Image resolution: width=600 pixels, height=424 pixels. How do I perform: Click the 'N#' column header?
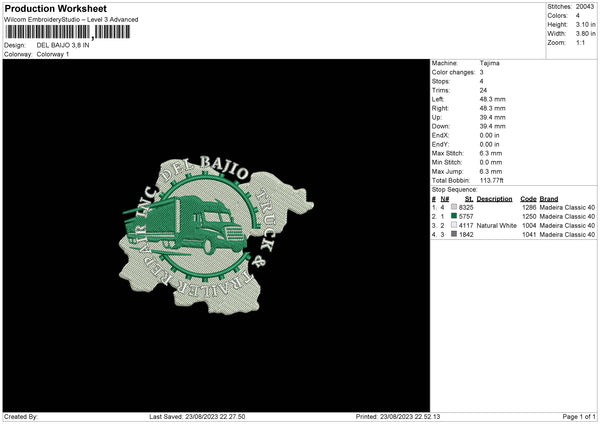coord(445,199)
